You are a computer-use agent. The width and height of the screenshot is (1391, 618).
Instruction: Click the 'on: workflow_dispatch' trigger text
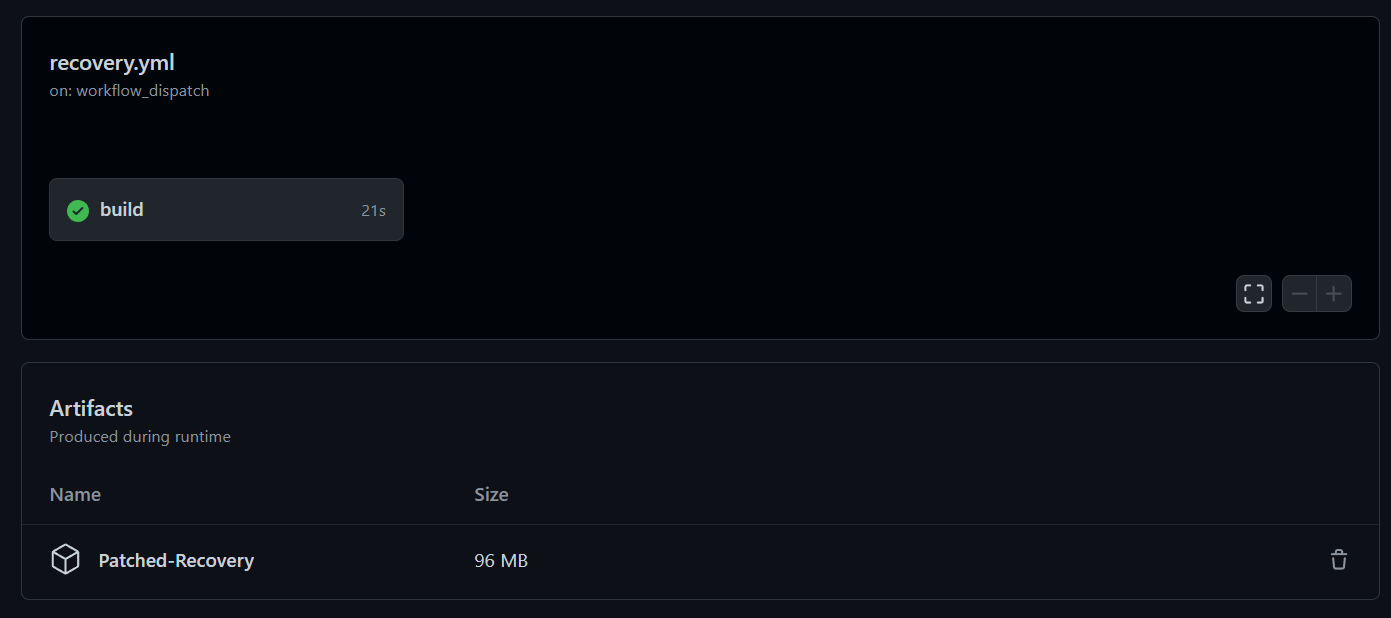[x=129, y=91]
